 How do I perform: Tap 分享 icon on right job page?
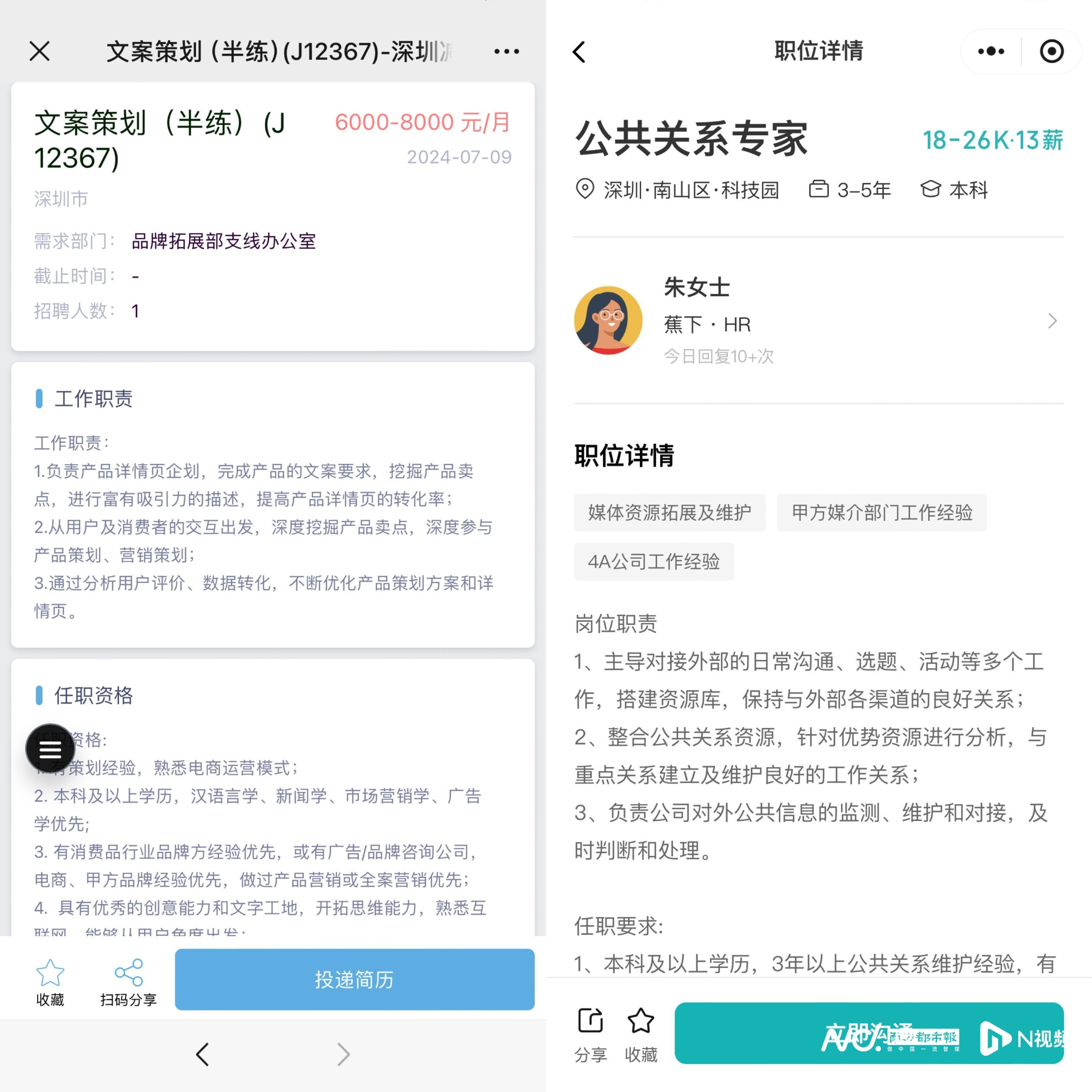[591, 1021]
